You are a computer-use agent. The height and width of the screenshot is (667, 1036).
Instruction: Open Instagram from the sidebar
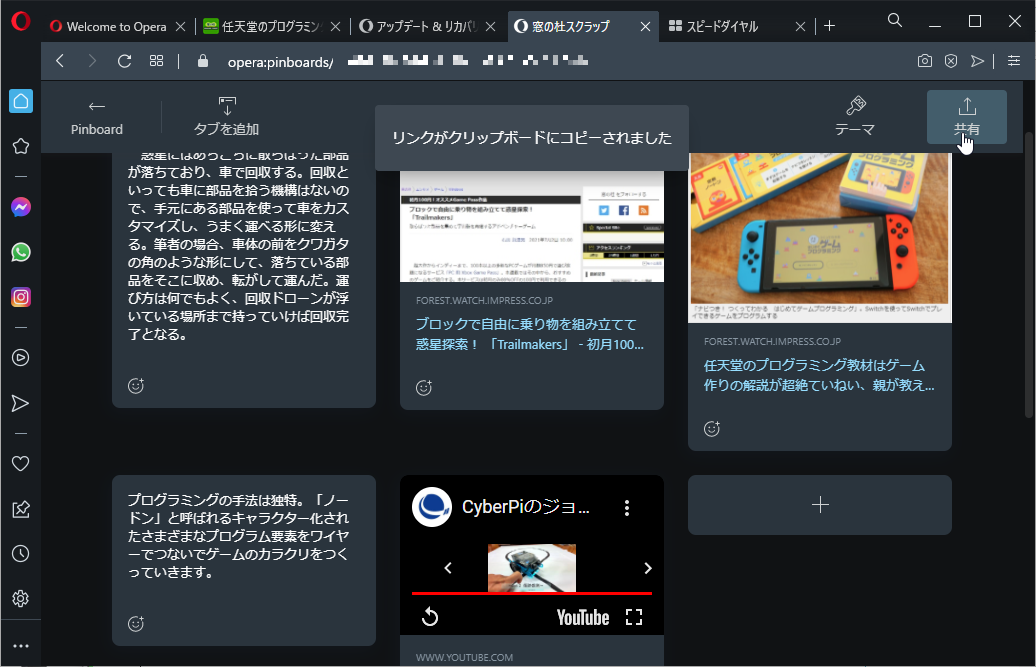point(20,297)
